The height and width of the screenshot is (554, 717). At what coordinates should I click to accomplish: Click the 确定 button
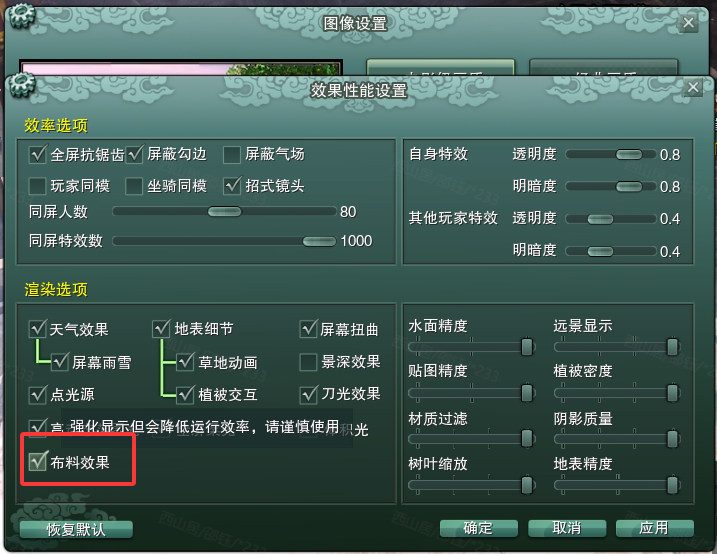479,528
